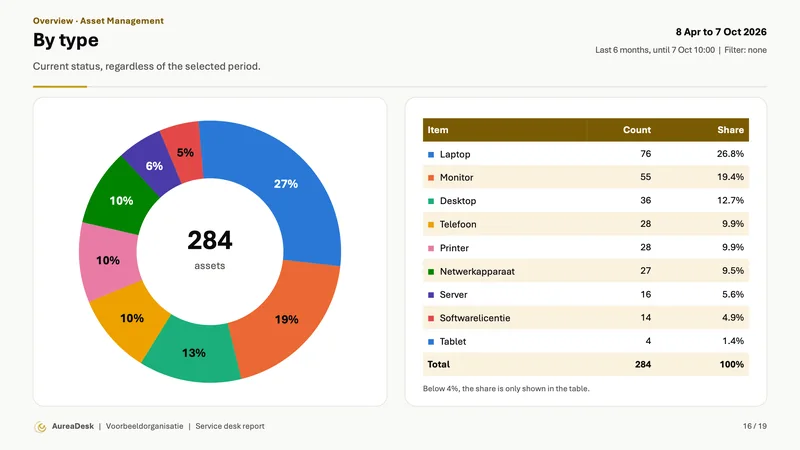Select the dark green 10% donut segment

point(120,201)
